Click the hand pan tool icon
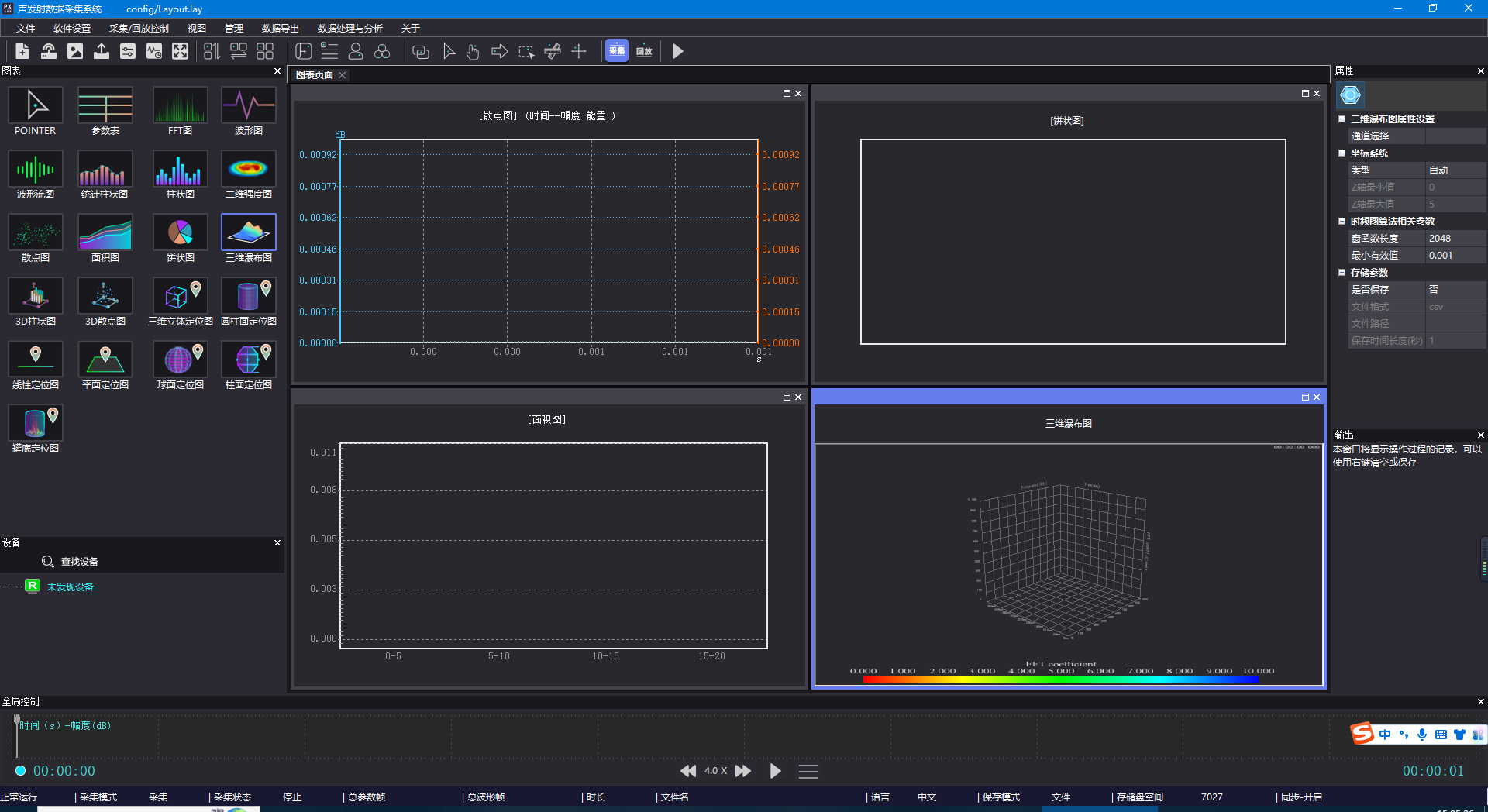The height and width of the screenshot is (812, 1488). coord(473,51)
